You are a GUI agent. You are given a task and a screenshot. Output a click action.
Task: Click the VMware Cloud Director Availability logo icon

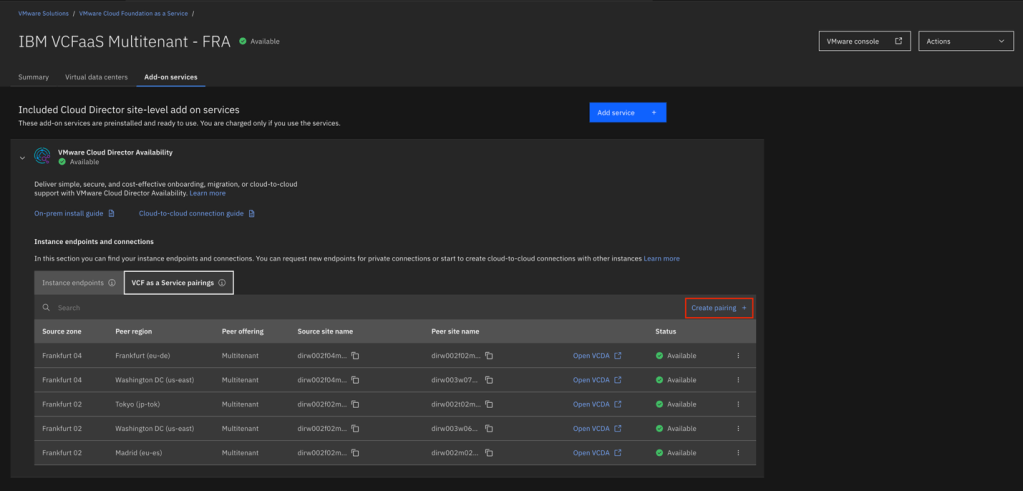(42, 156)
